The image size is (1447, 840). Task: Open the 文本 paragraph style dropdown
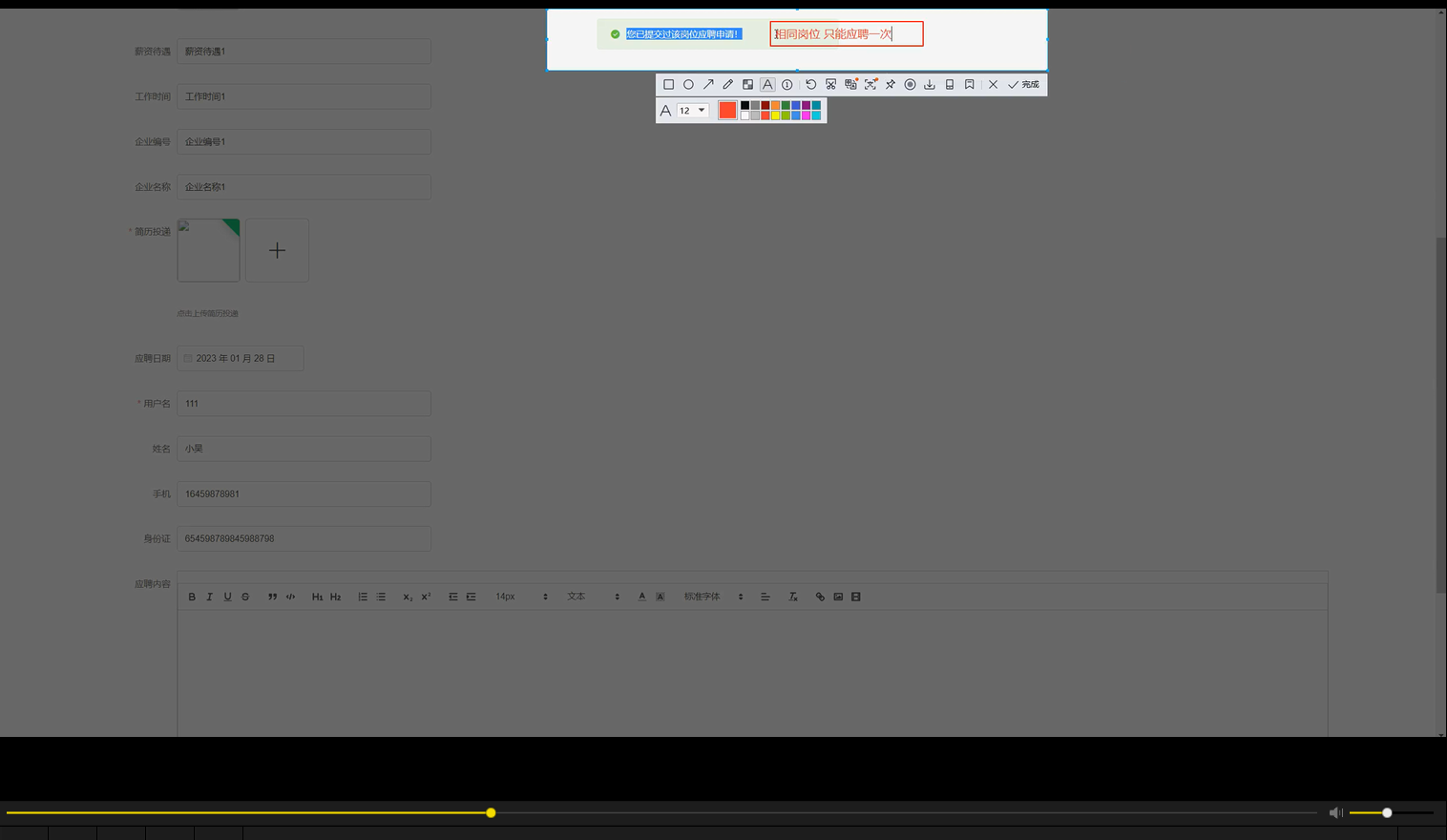(594, 597)
